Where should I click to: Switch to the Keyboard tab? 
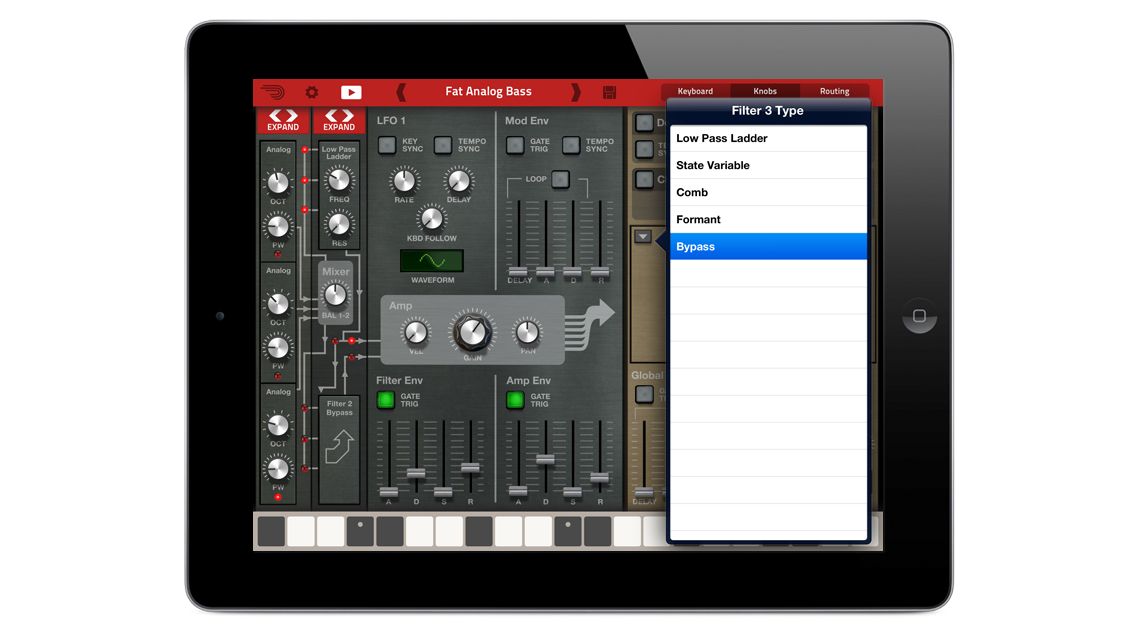pyautogui.click(x=694, y=90)
